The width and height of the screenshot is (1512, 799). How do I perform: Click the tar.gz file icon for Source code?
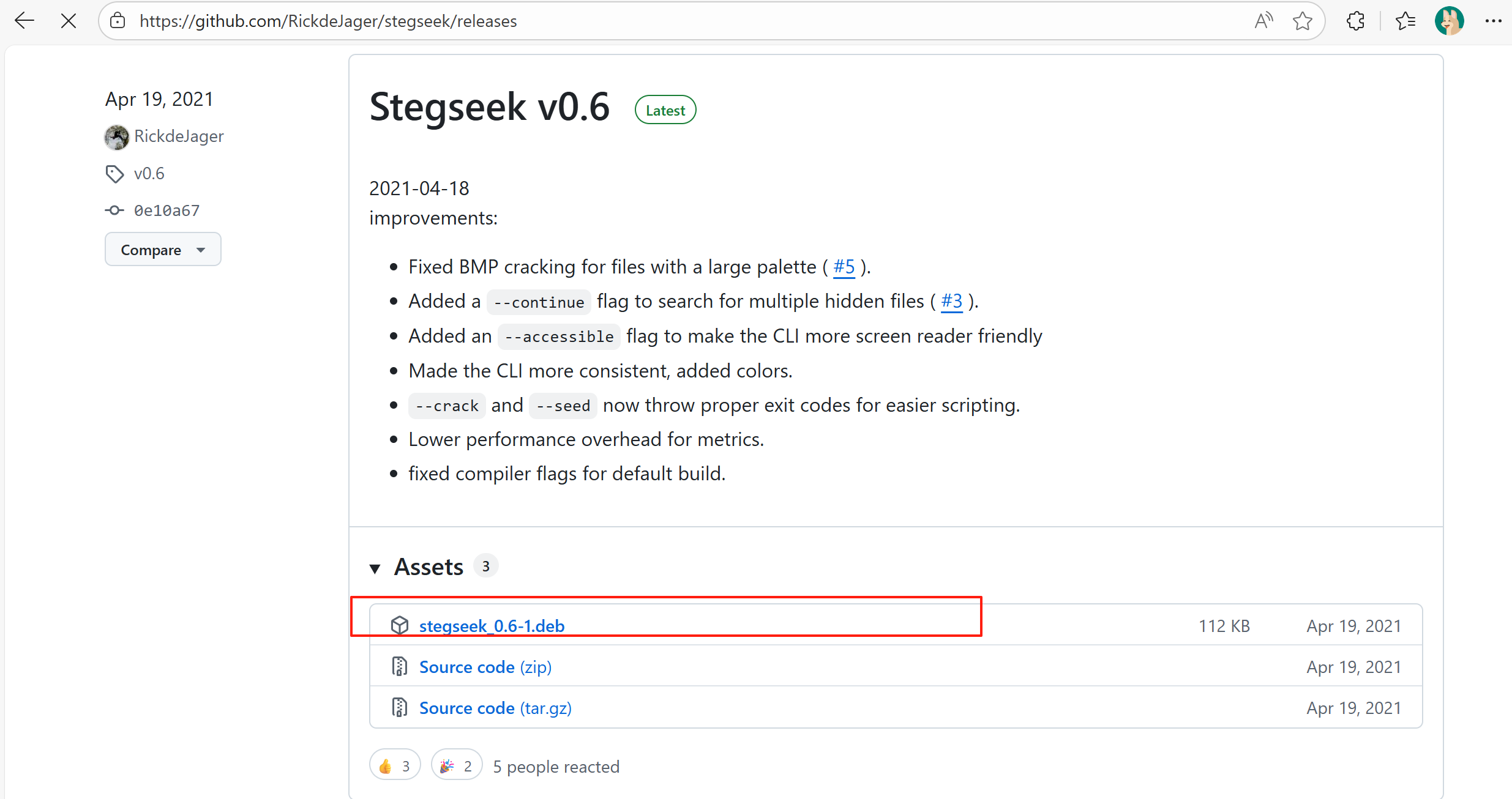click(400, 707)
